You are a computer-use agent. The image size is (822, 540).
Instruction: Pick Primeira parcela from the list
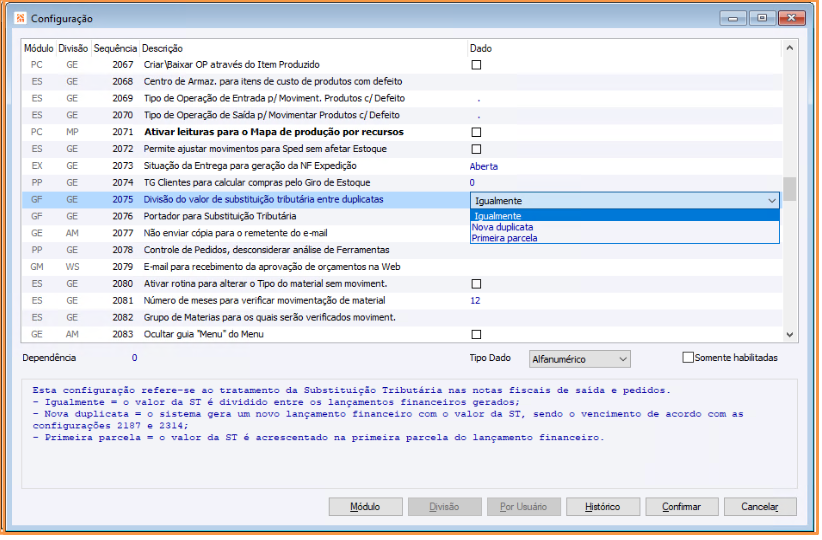626,239
